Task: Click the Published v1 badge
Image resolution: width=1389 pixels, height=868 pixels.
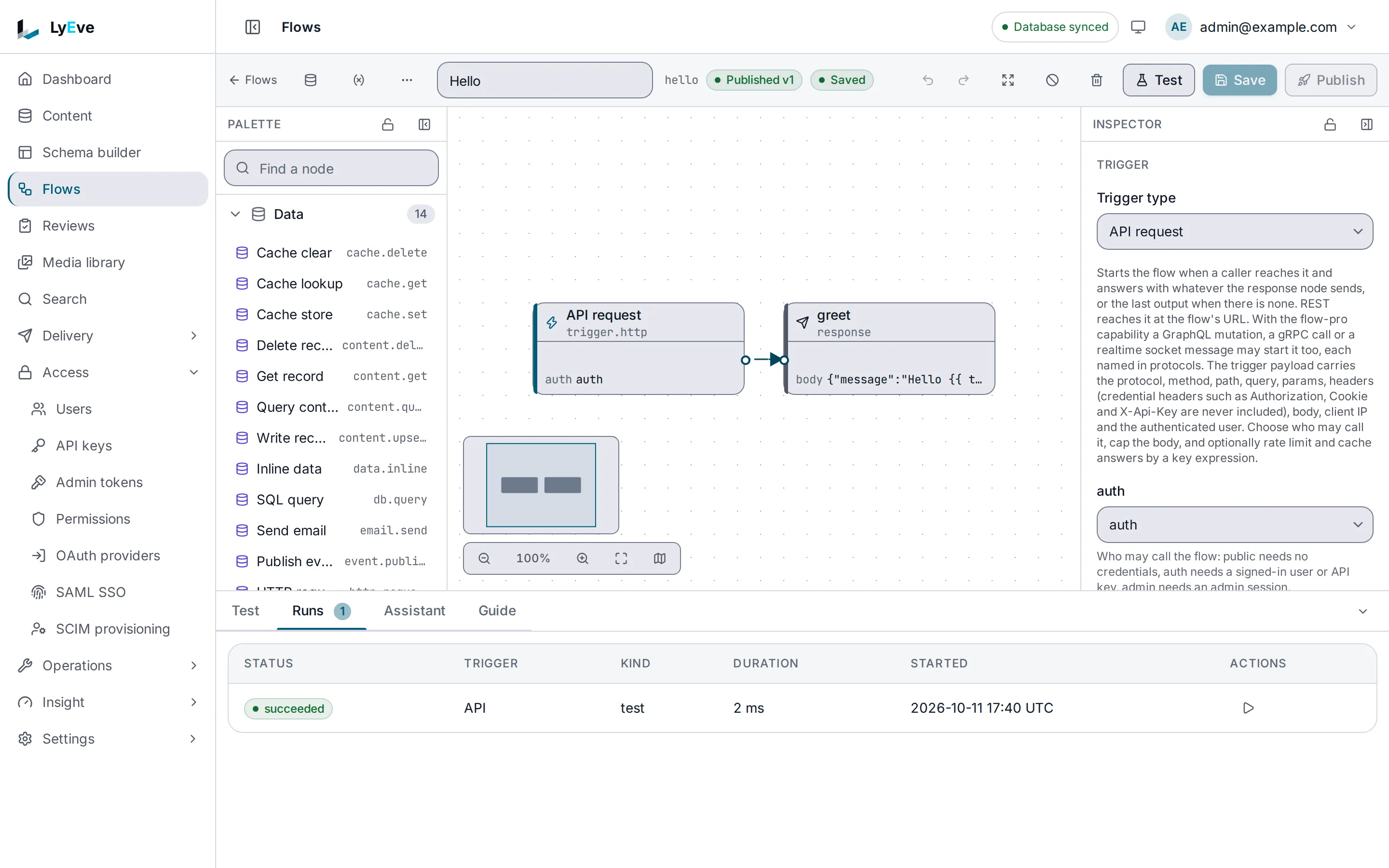Action: tap(754, 80)
